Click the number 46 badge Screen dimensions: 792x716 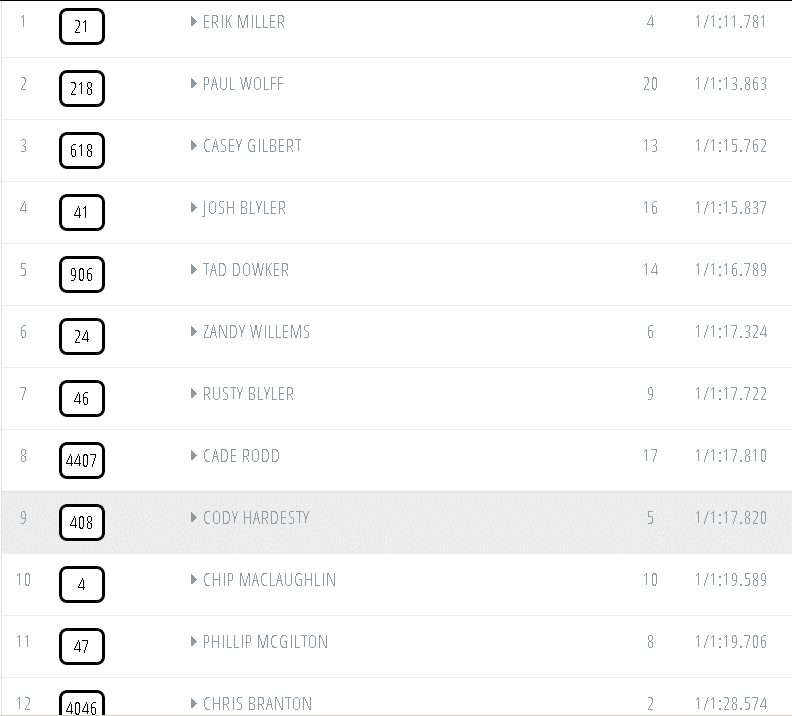pyautogui.click(x=82, y=399)
